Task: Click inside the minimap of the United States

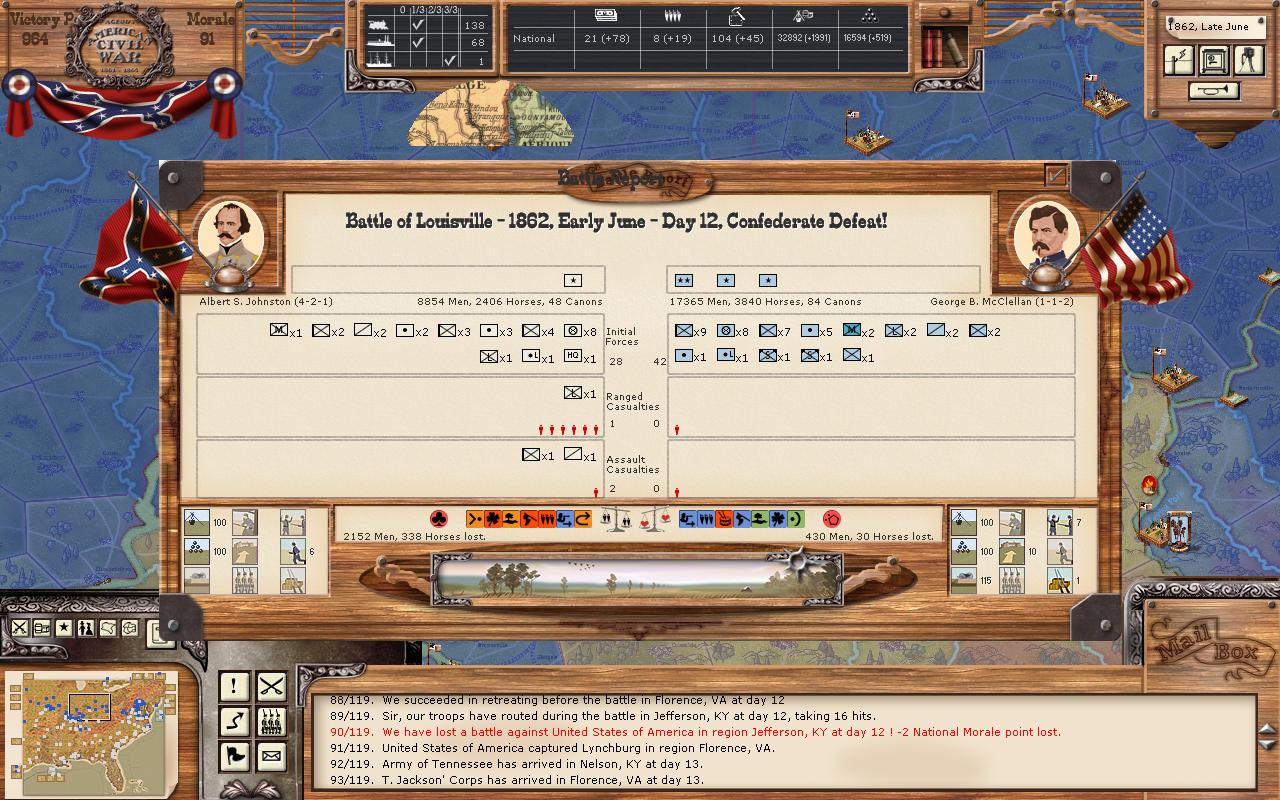Action: coord(90,725)
